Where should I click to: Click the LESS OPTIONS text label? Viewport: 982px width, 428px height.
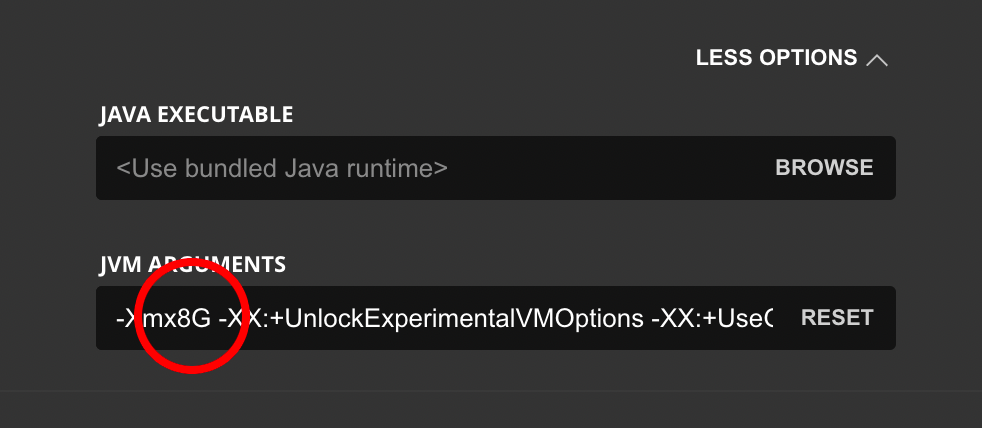pyautogui.click(x=776, y=58)
